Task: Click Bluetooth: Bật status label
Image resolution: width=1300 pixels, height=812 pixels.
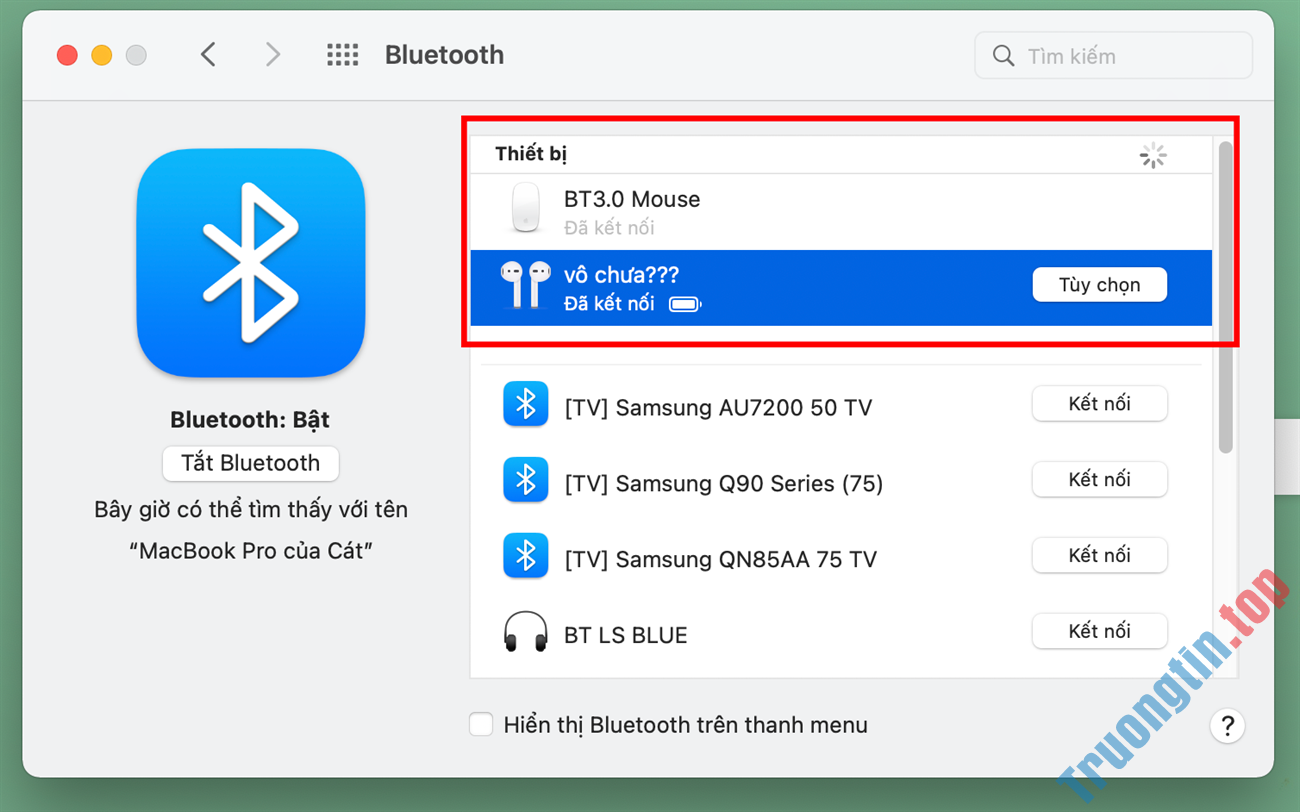Action: (x=250, y=420)
